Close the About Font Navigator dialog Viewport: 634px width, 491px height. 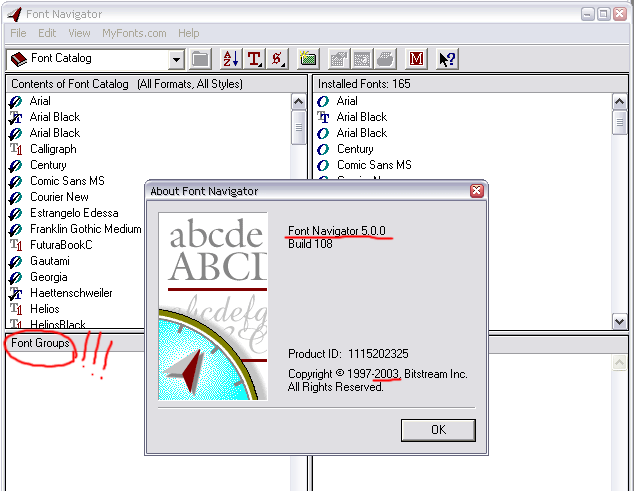click(477, 190)
